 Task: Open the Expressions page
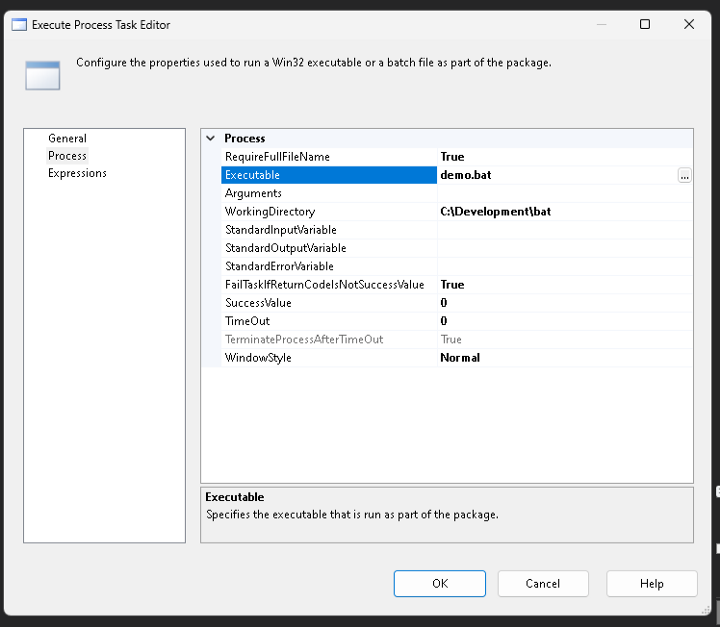(77, 173)
